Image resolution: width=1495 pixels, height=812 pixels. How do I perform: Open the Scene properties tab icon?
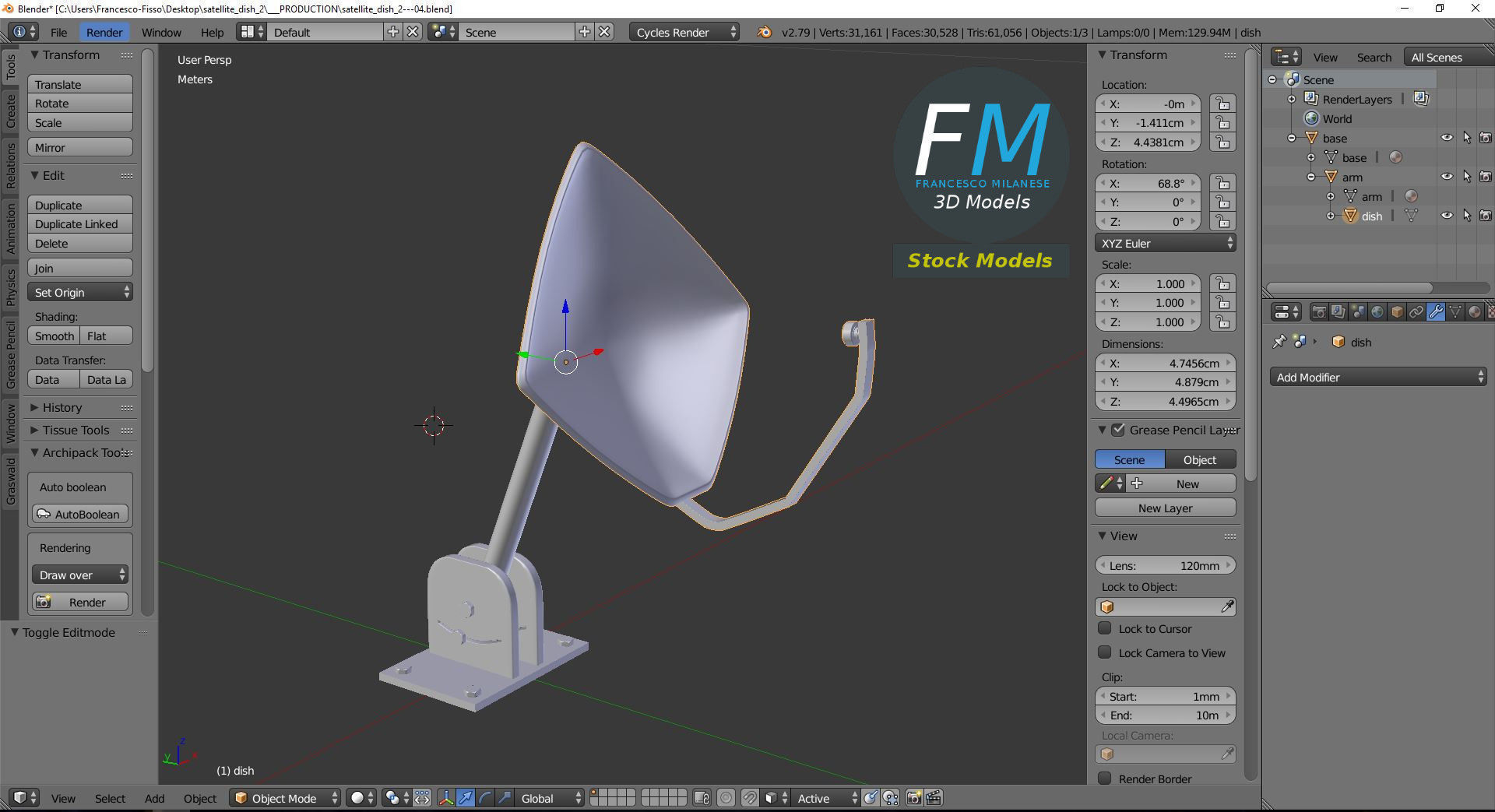pyautogui.click(x=1357, y=312)
